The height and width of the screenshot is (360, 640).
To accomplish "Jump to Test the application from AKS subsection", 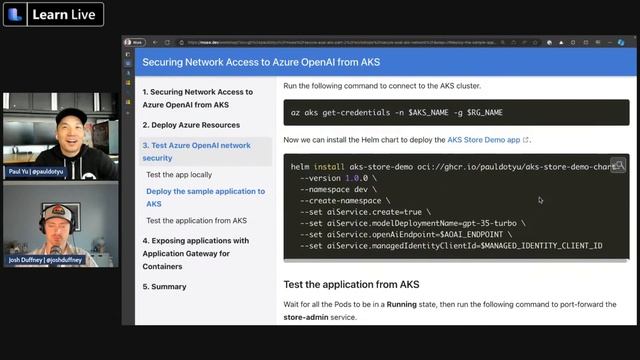I will point(196,220).
